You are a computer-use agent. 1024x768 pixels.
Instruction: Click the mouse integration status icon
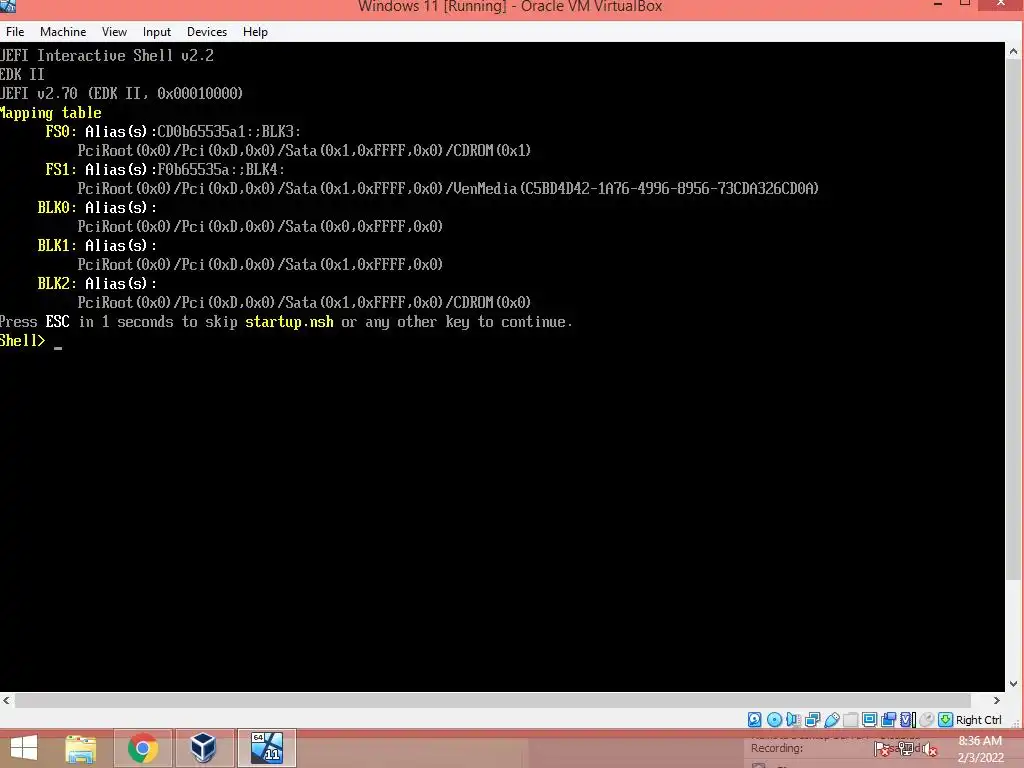(926, 720)
